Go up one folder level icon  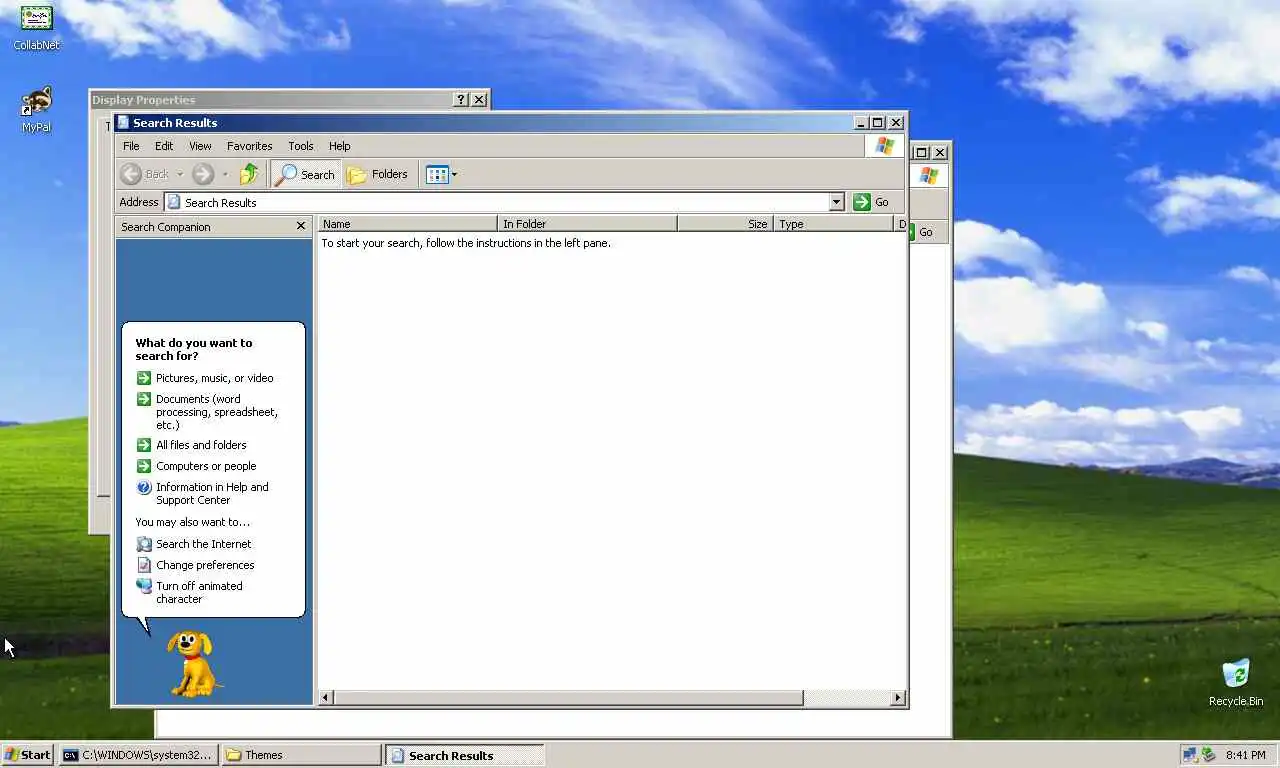pos(249,174)
